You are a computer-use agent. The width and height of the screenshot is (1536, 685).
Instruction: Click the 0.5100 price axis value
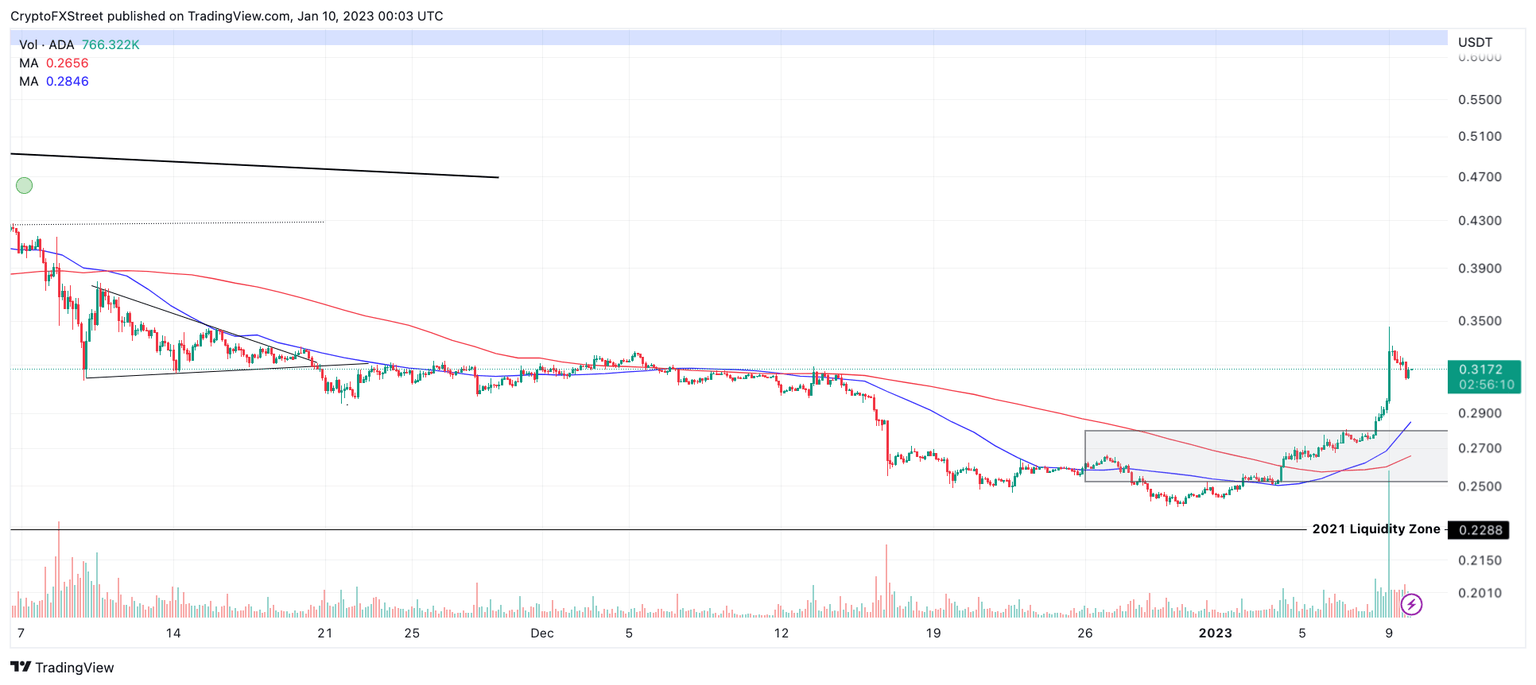click(x=1481, y=136)
